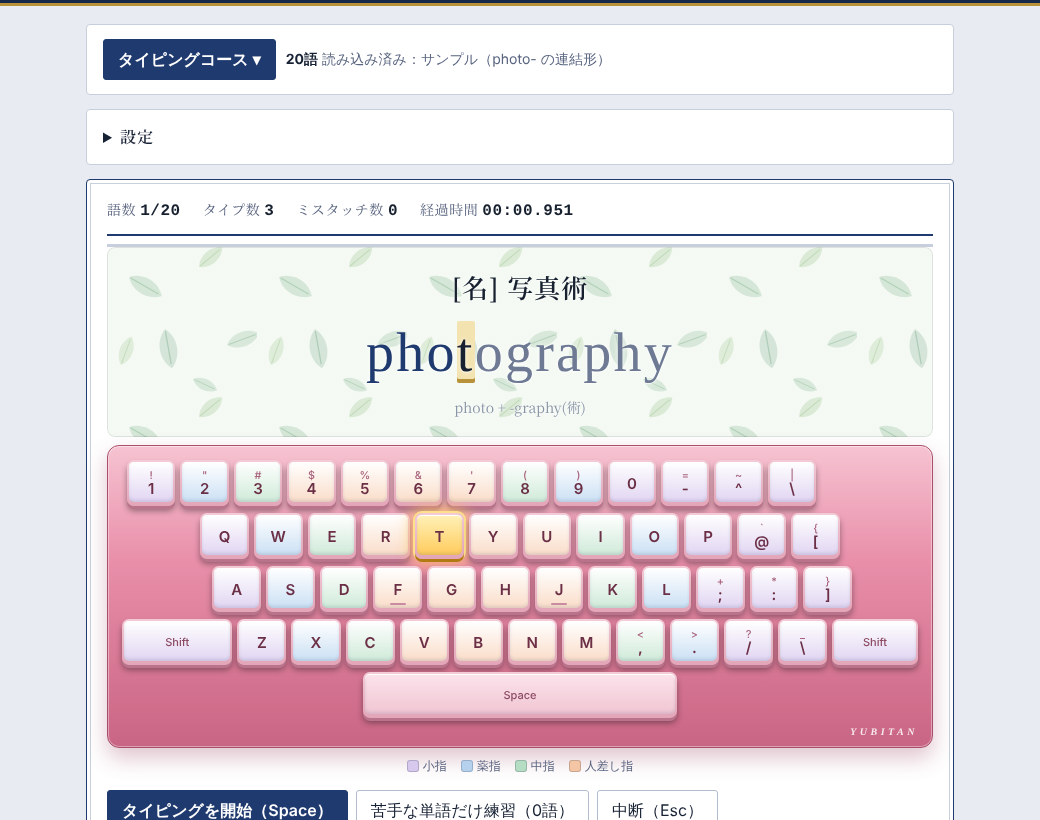Click the M key on virtual keyboard

coord(586,642)
